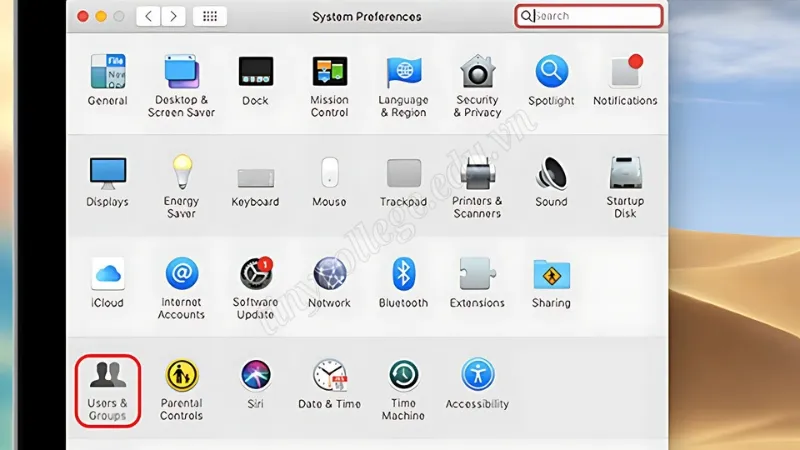
Task: Open Time Machine preferences
Action: 403,389
